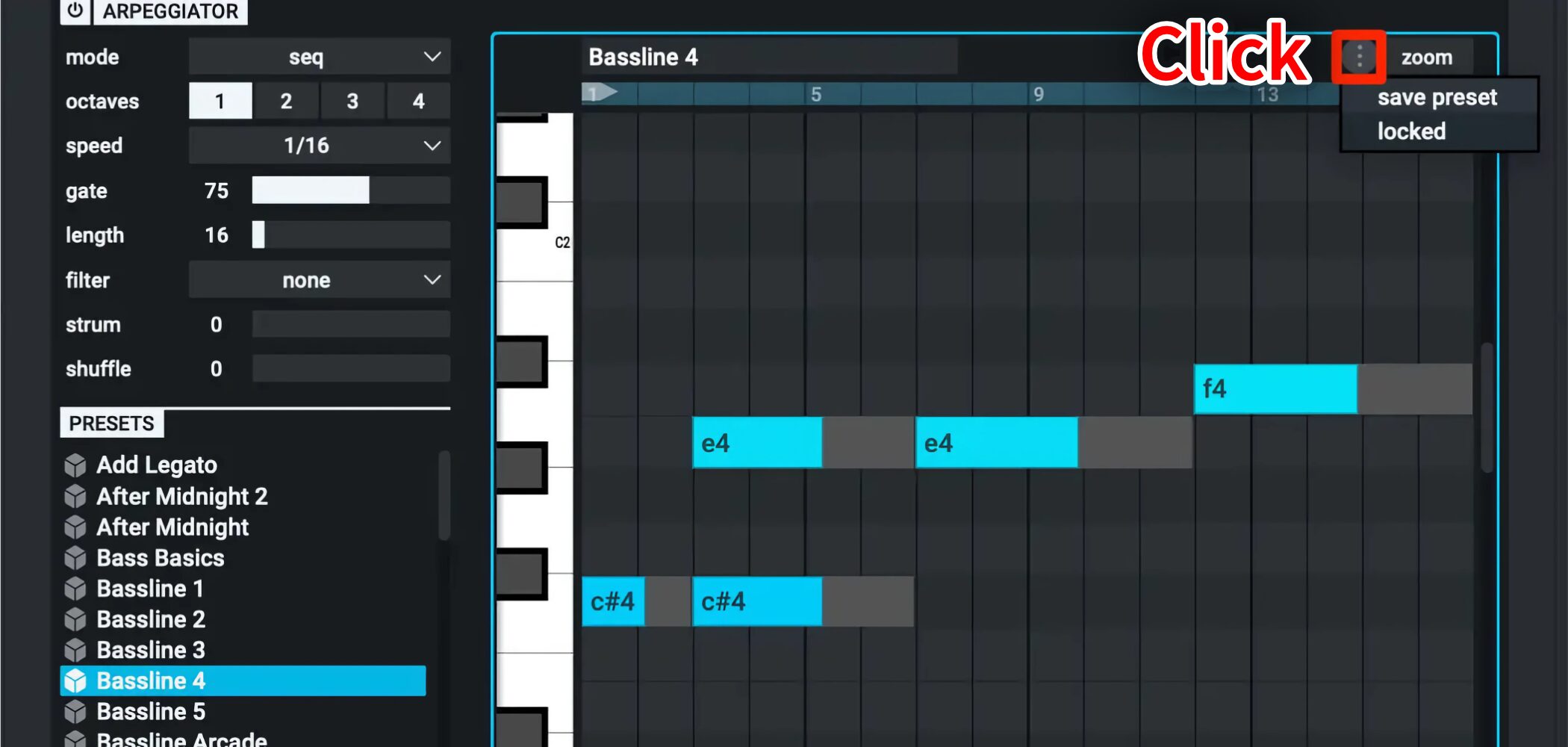Select the Bassline Arcade preset
The image size is (1568, 747).
pyautogui.click(x=243, y=739)
